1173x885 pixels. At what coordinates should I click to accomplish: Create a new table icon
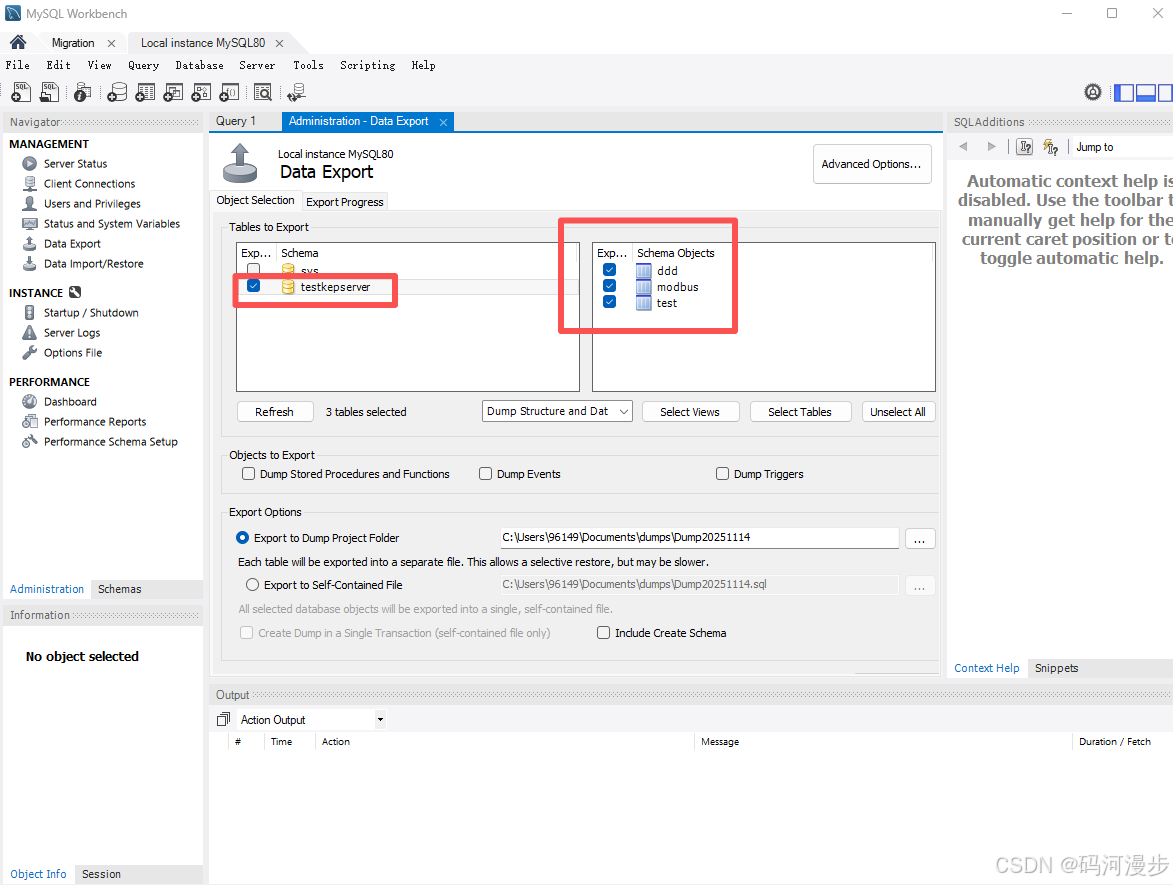pos(145,92)
